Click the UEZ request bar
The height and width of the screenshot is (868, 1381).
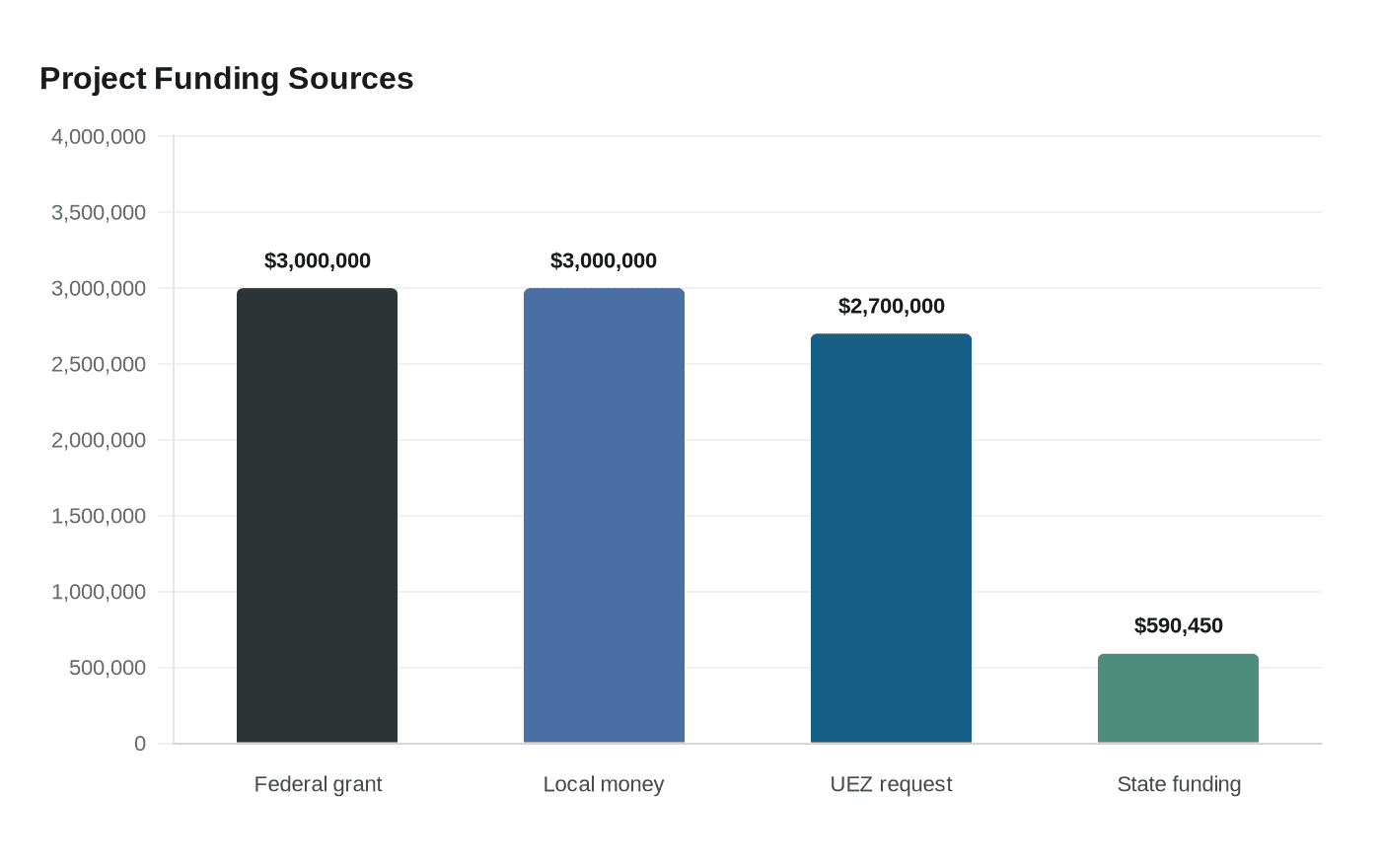pyautogui.click(x=891, y=539)
